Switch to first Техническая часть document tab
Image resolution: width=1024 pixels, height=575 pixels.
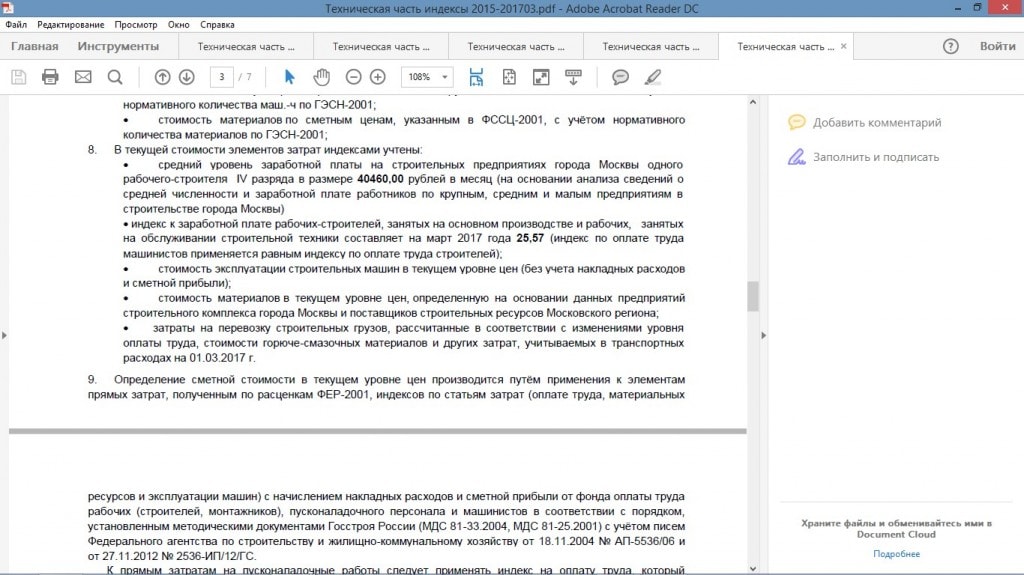click(x=246, y=46)
